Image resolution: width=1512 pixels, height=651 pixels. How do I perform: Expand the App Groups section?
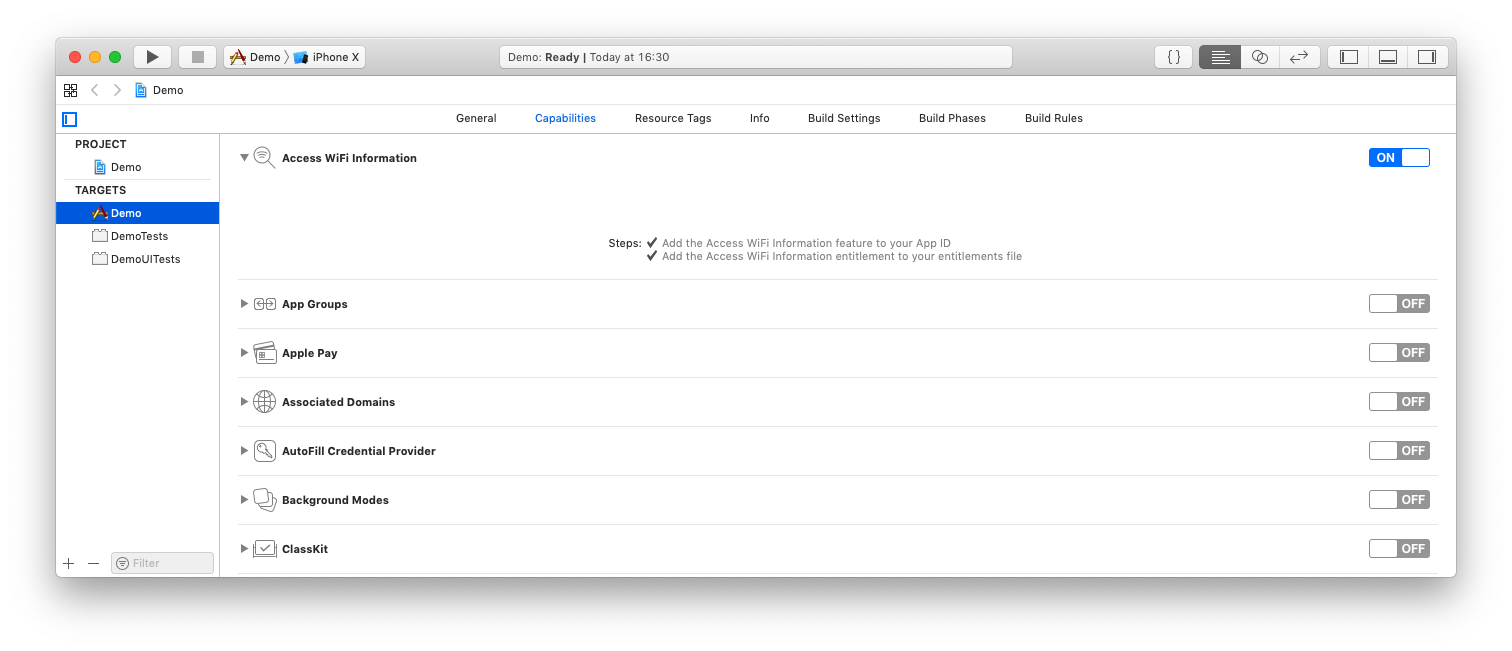(244, 304)
